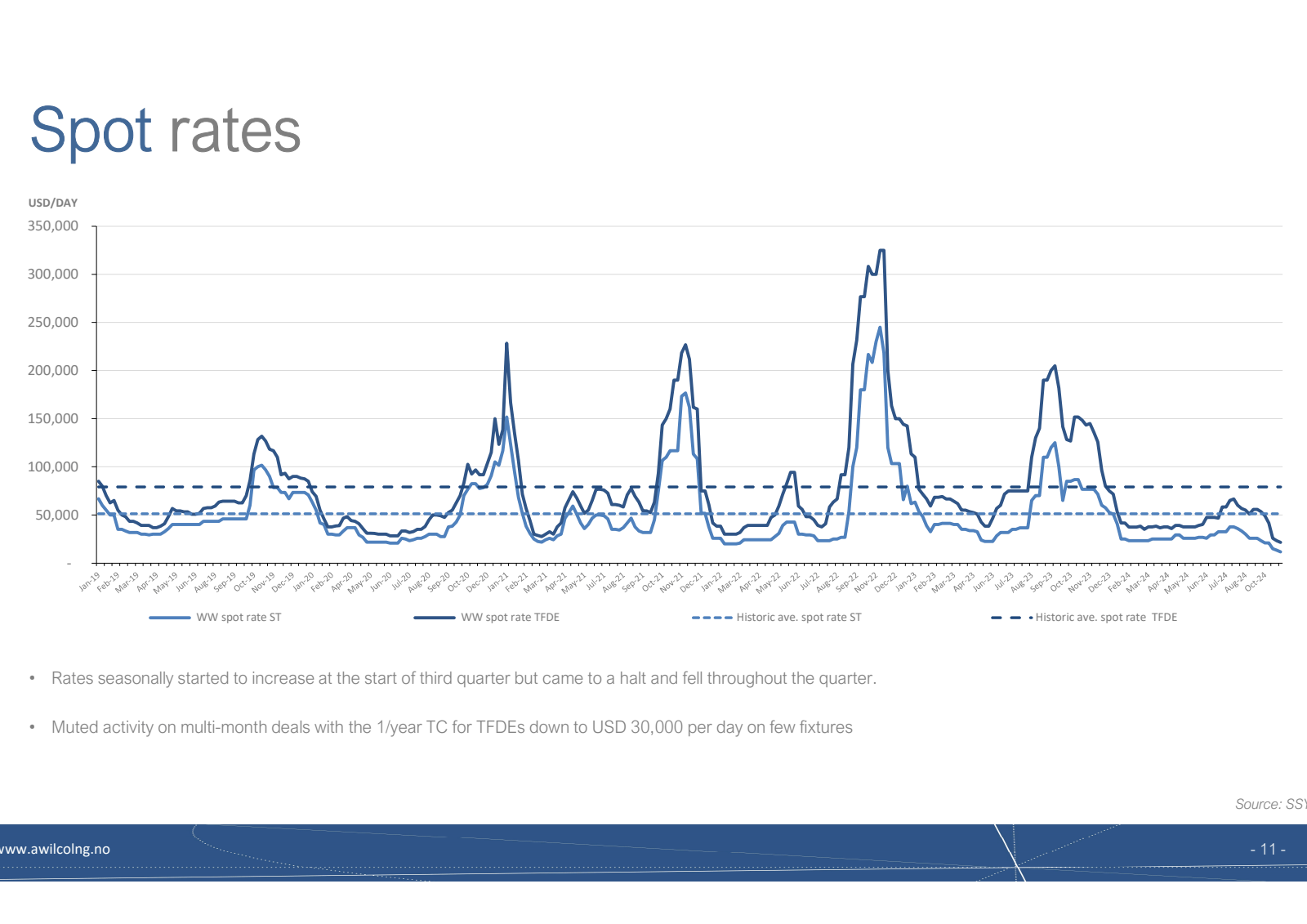Click the Oct-19 x-axis label
Screen dimensions: 1307x924
[x=244, y=582]
